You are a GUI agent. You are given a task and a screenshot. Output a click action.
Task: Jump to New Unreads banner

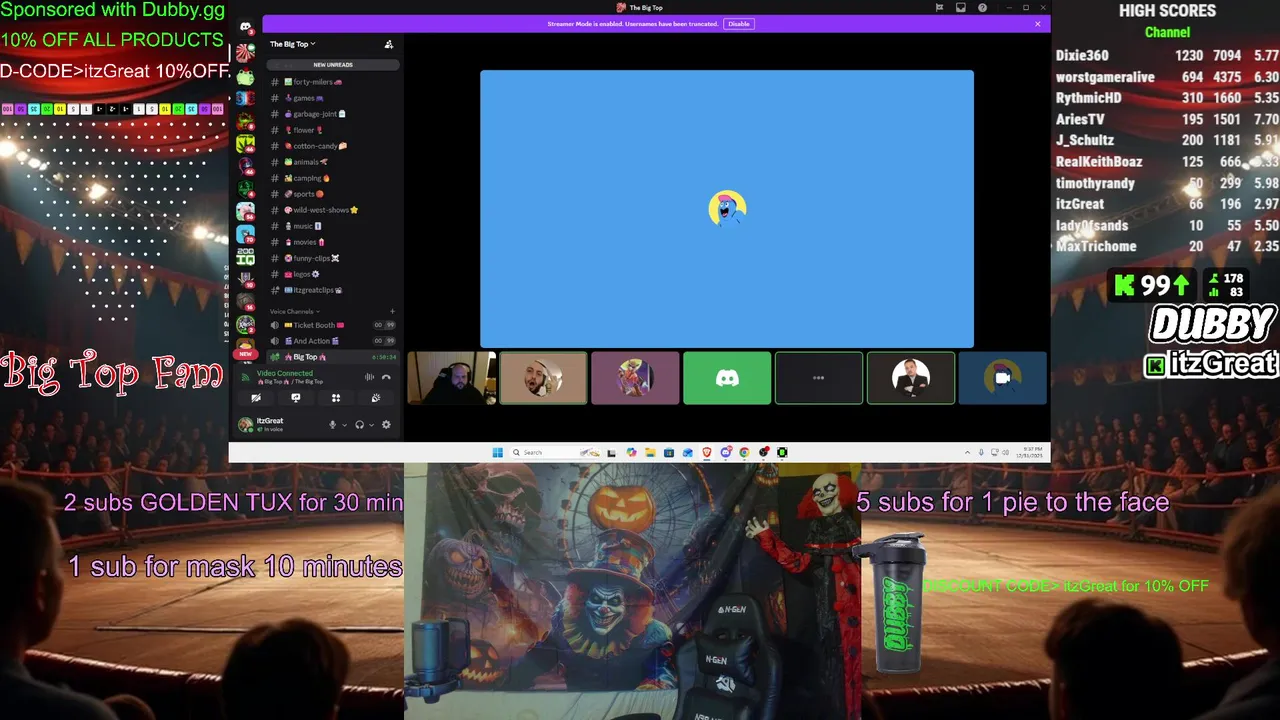[333, 65]
